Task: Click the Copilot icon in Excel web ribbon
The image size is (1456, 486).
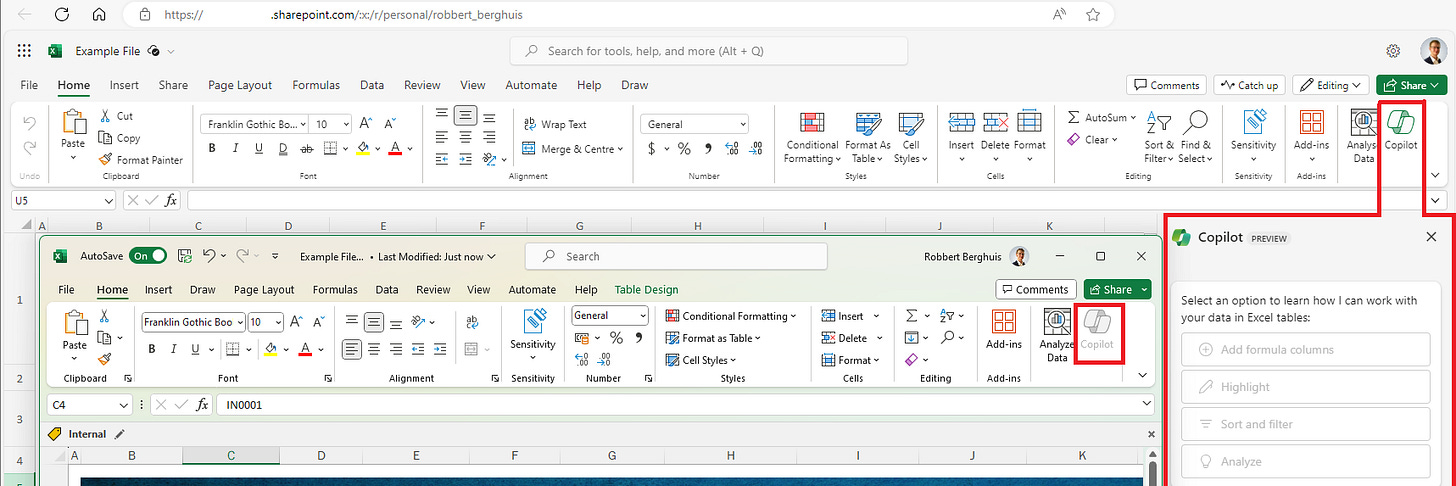Action: [x=1401, y=123]
